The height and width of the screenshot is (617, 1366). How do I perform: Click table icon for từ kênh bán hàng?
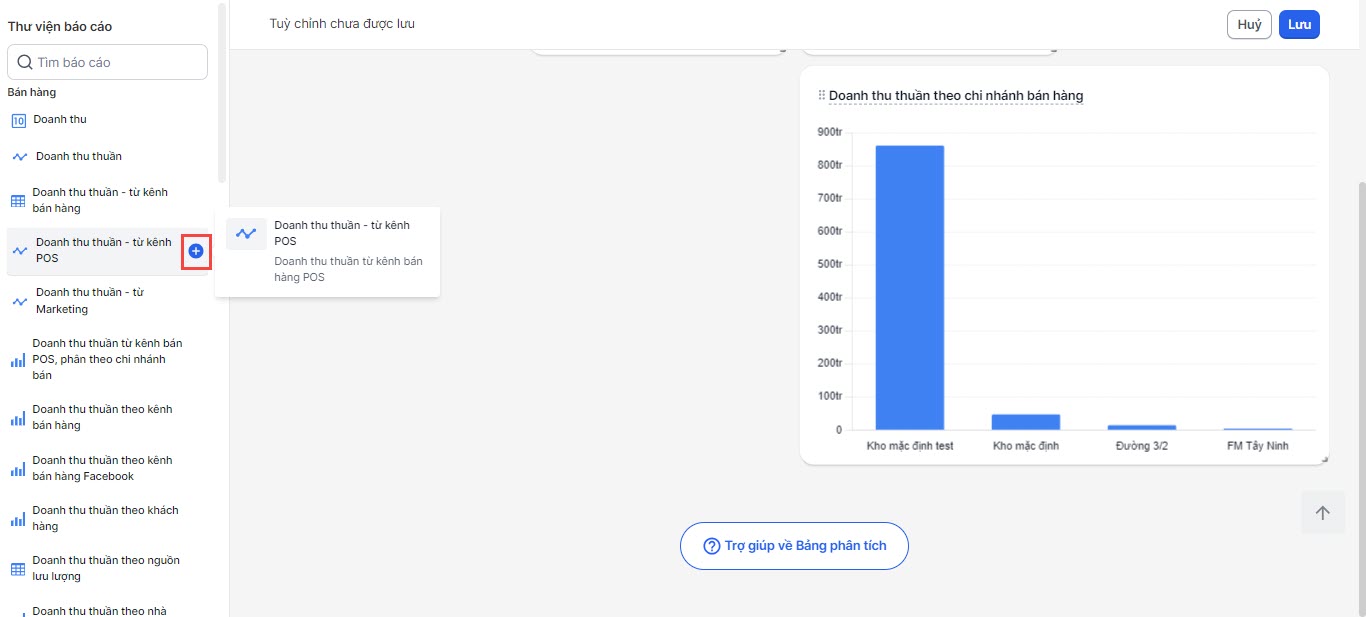(x=18, y=201)
